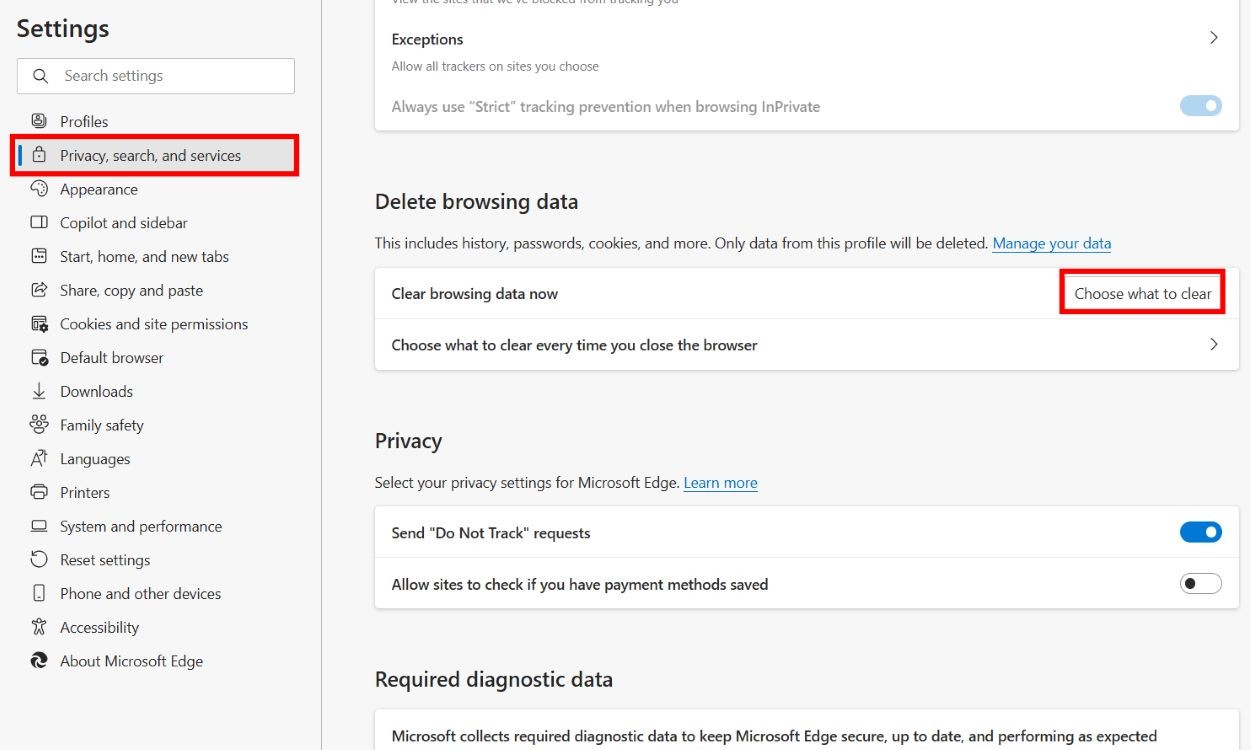Click the Downloads arrow icon
1251x750 pixels.
pyautogui.click(x=39, y=391)
